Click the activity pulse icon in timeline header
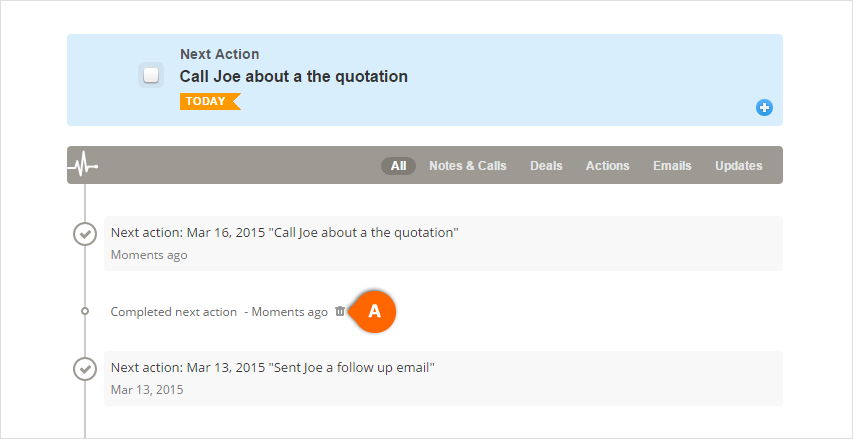Image resolution: width=853 pixels, height=439 pixels. tap(82, 165)
